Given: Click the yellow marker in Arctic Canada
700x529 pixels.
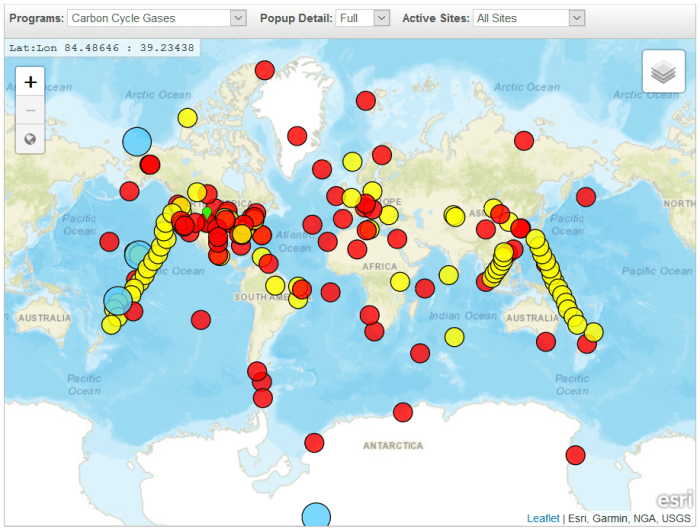Looking at the screenshot, I should coord(188,118).
